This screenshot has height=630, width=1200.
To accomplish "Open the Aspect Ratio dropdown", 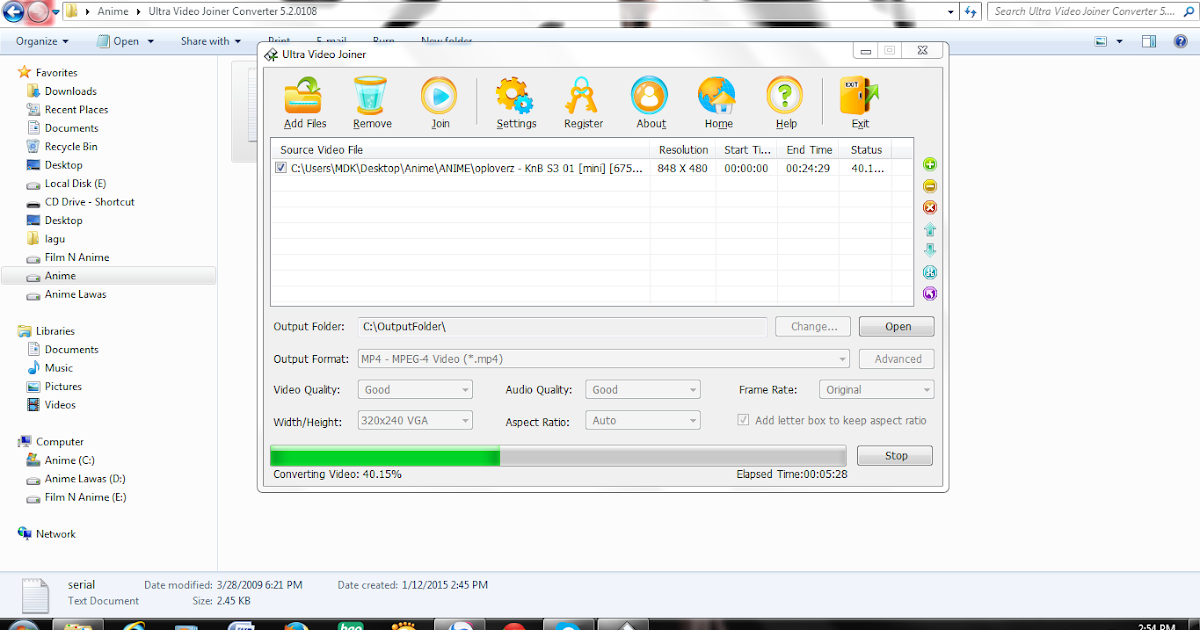I will pyautogui.click(x=643, y=421).
